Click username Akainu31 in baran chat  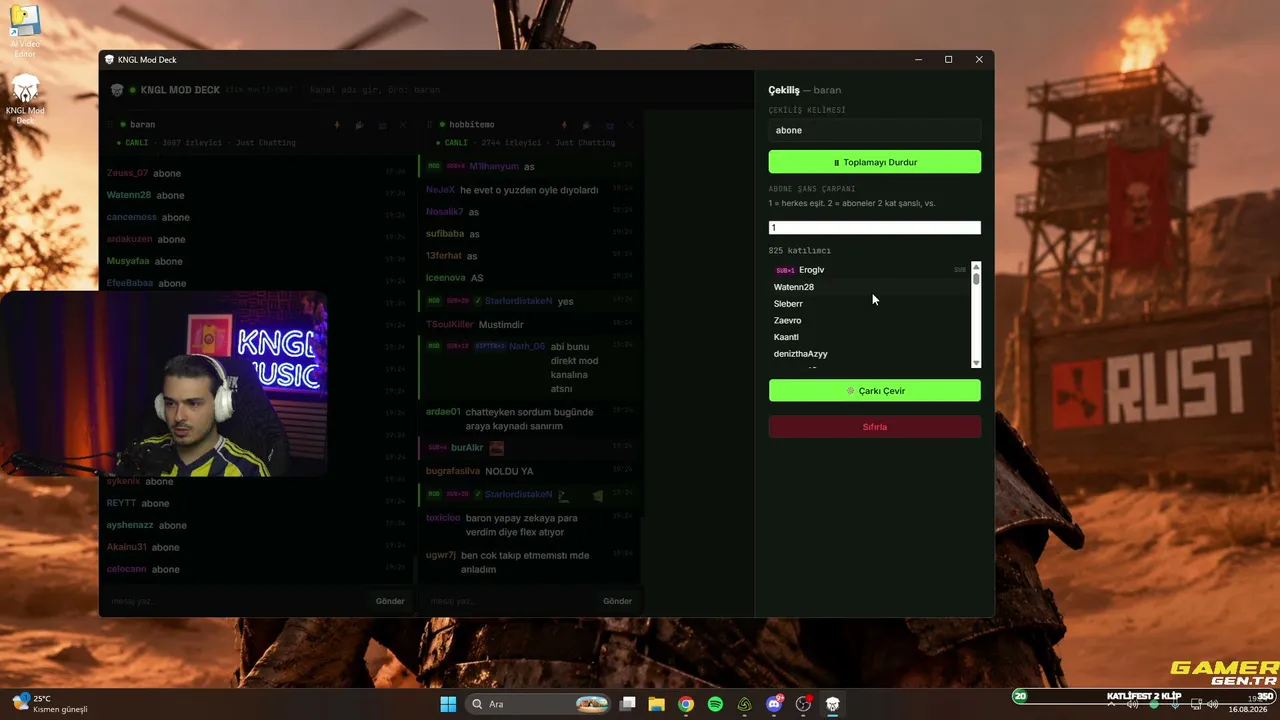[127, 547]
